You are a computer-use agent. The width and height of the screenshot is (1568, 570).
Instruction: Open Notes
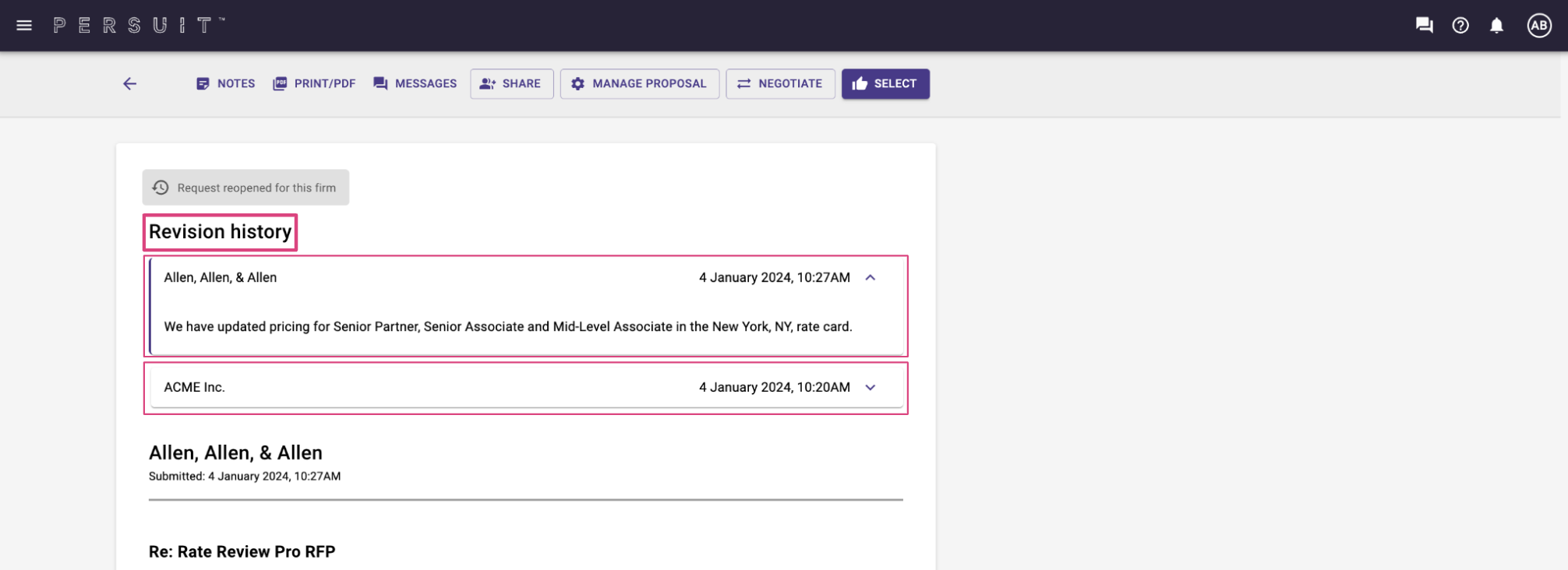tap(225, 83)
